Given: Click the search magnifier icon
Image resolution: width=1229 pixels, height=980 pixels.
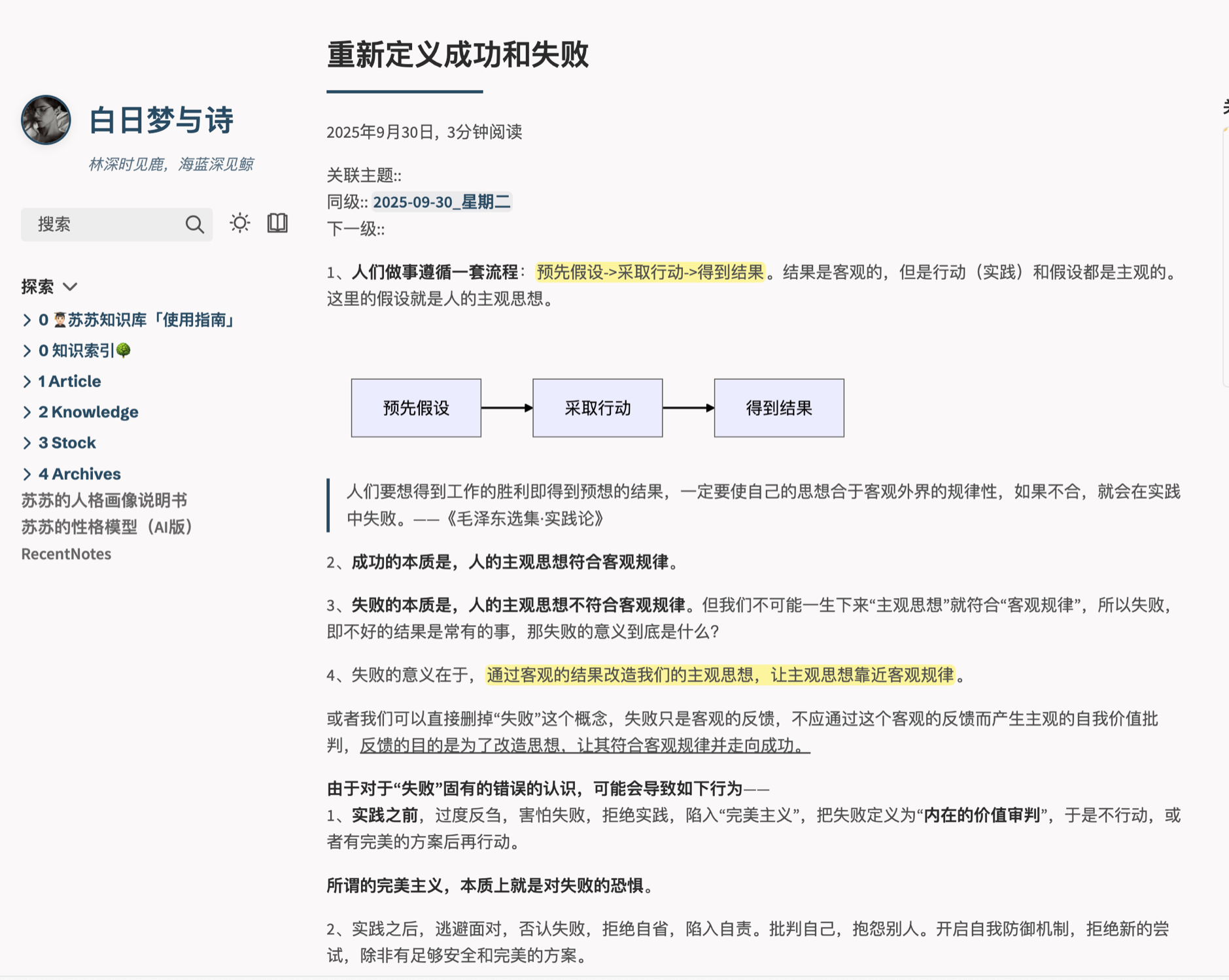Looking at the screenshot, I should (194, 224).
